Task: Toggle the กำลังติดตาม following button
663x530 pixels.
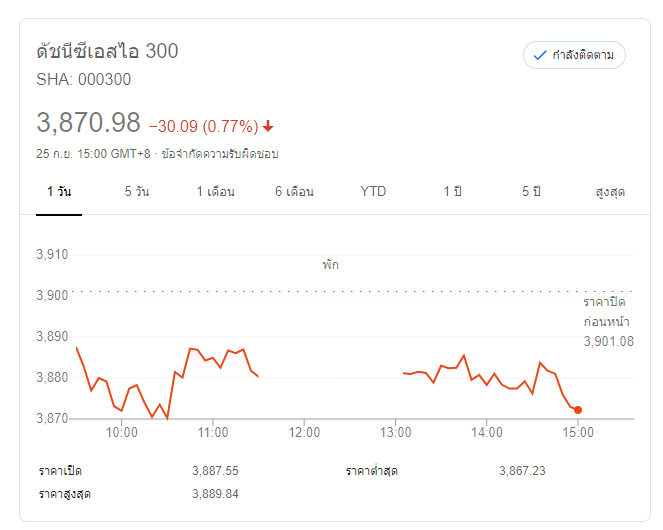Action: (574, 55)
